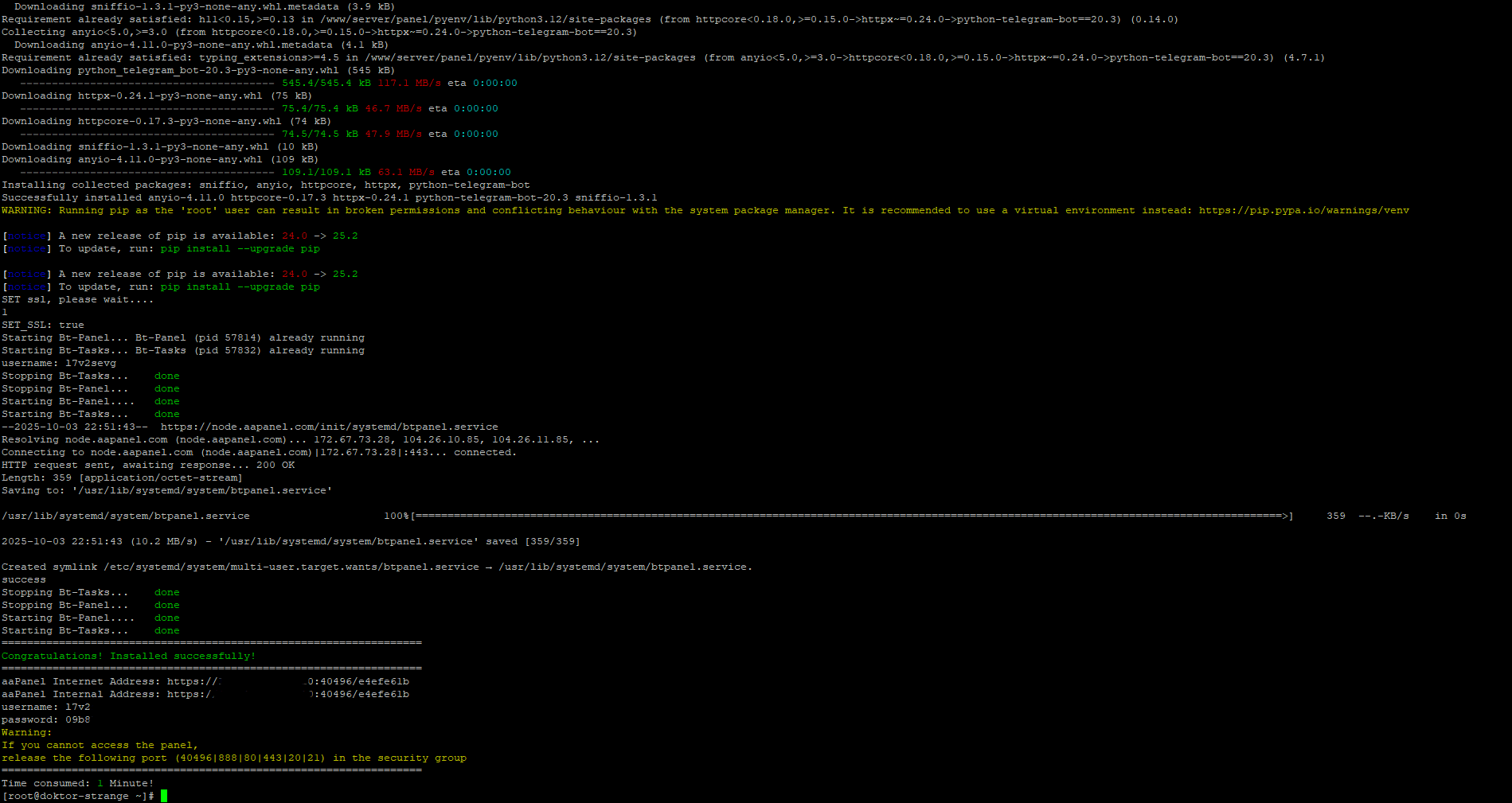Screen dimensions: 1512x803
Task: Click the "Time consumed: 1 Minute!" text
Action: 77,784
